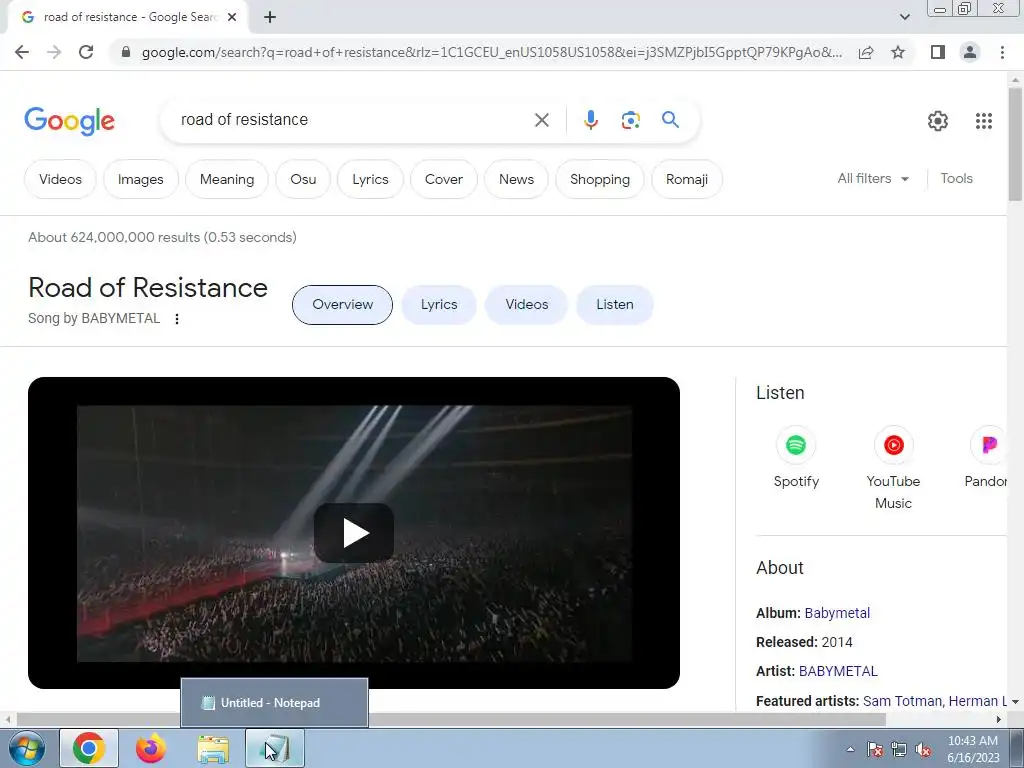1024x768 pixels.
Task: Filter results by Images chip
Action: click(140, 179)
